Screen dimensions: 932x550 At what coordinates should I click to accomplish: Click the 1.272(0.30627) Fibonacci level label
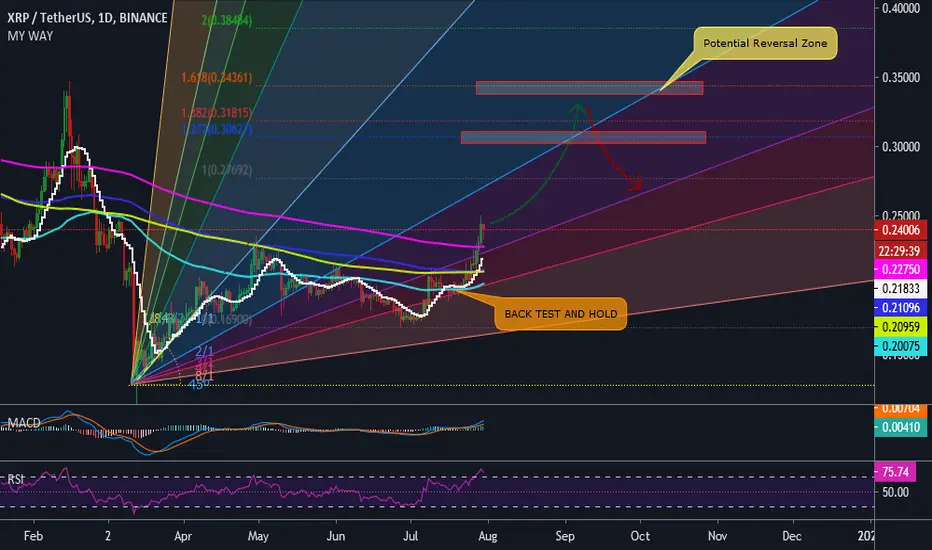(x=216, y=129)
